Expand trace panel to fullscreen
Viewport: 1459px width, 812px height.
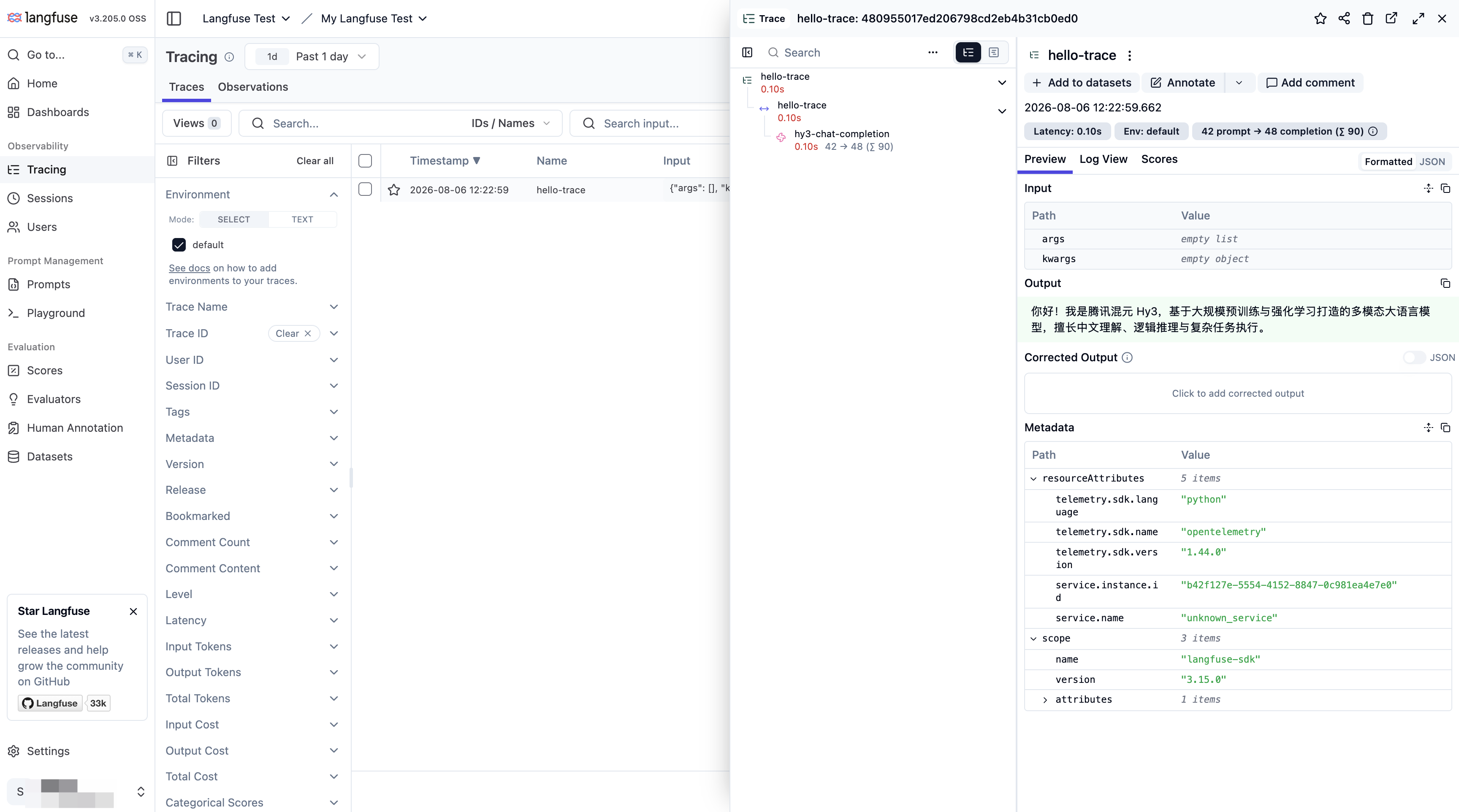1418,19
